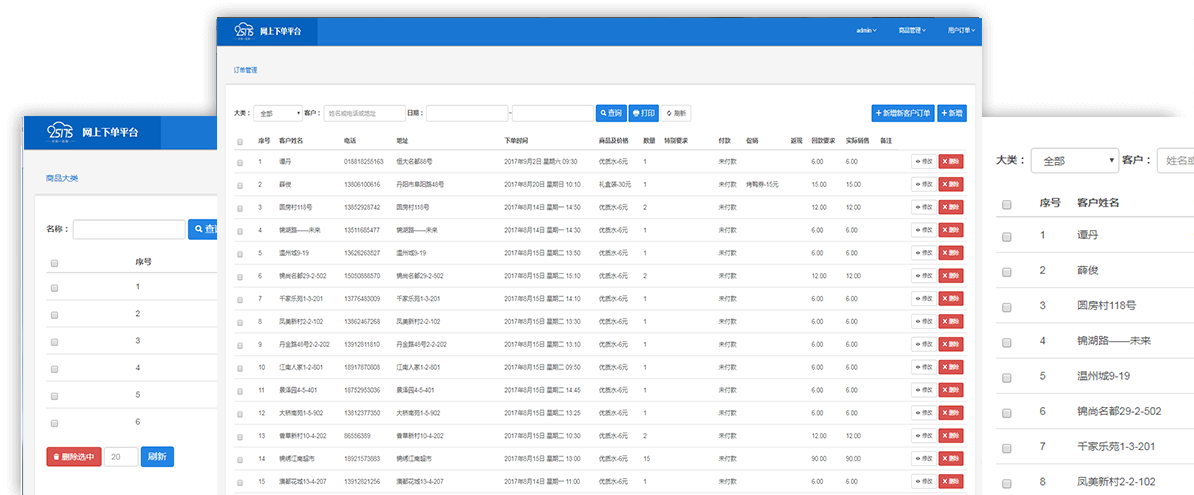Click 下单时间 column header

(x=516, y=141)
